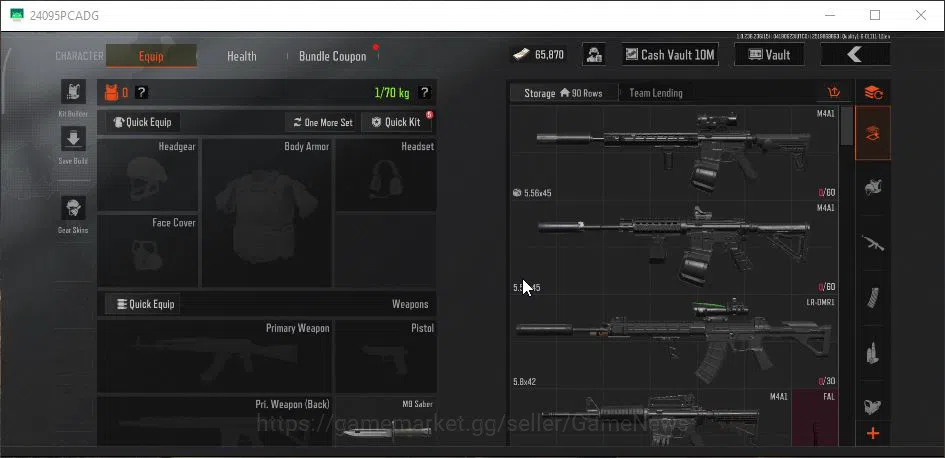Click the 1/70 kg weight text
945x458 pixels.
(x=392, y=93)
